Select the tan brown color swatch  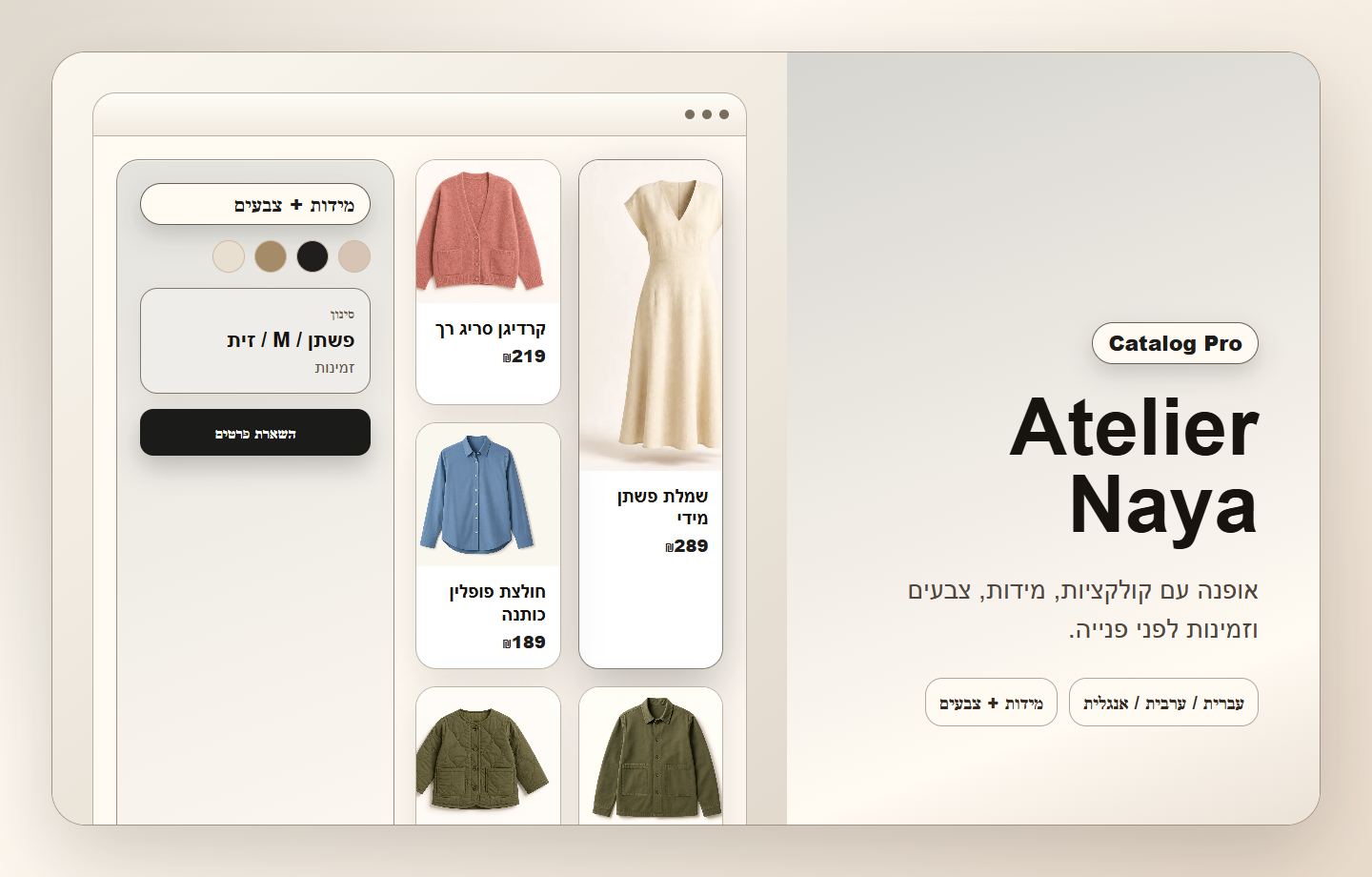[x=271, y=256]
